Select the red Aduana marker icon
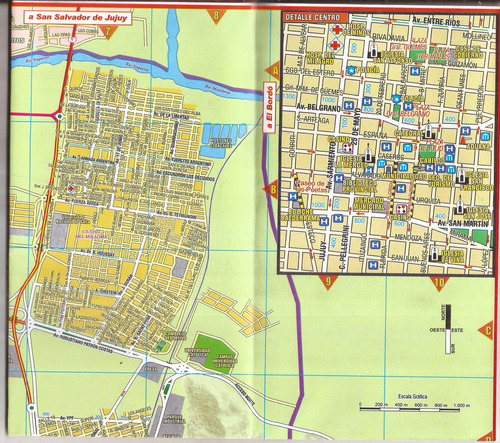The width and height of the screenshot is (500, 443). [x=463, y=140]
